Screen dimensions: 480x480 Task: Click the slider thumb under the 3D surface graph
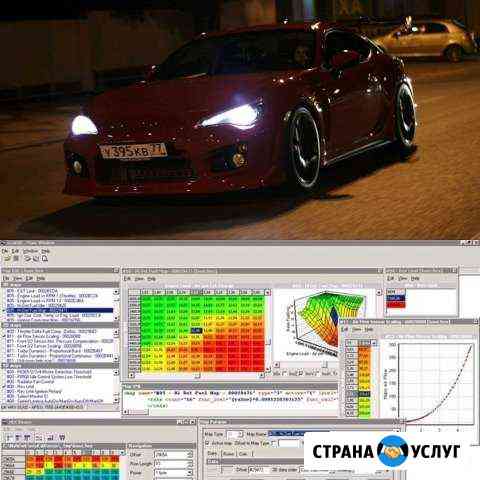coord(326,365)
